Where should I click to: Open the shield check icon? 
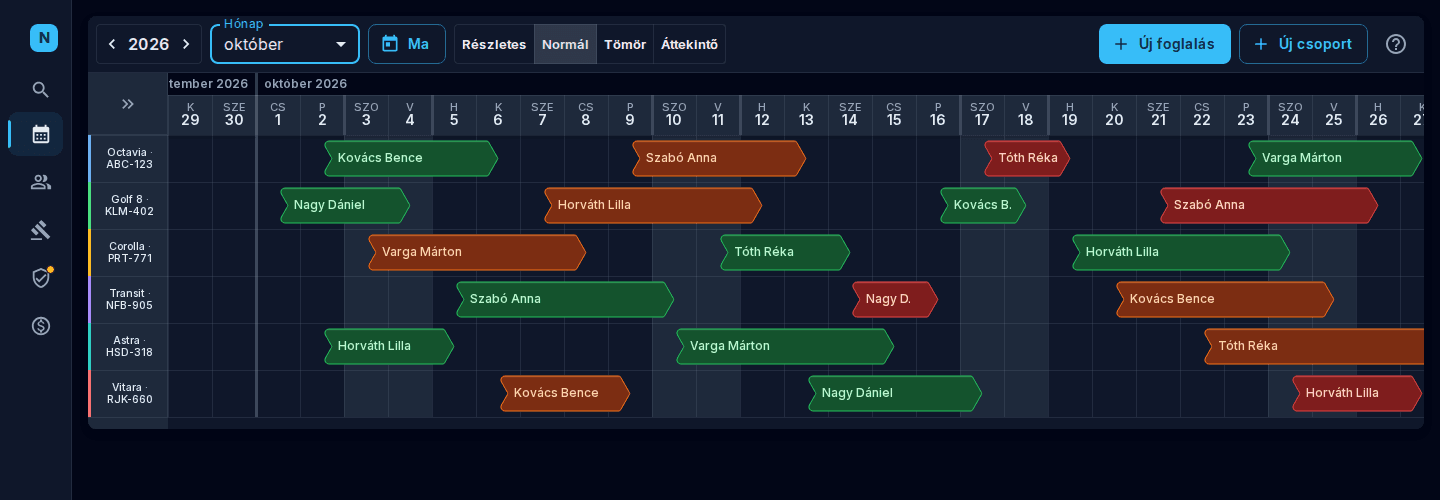[41, 278]
